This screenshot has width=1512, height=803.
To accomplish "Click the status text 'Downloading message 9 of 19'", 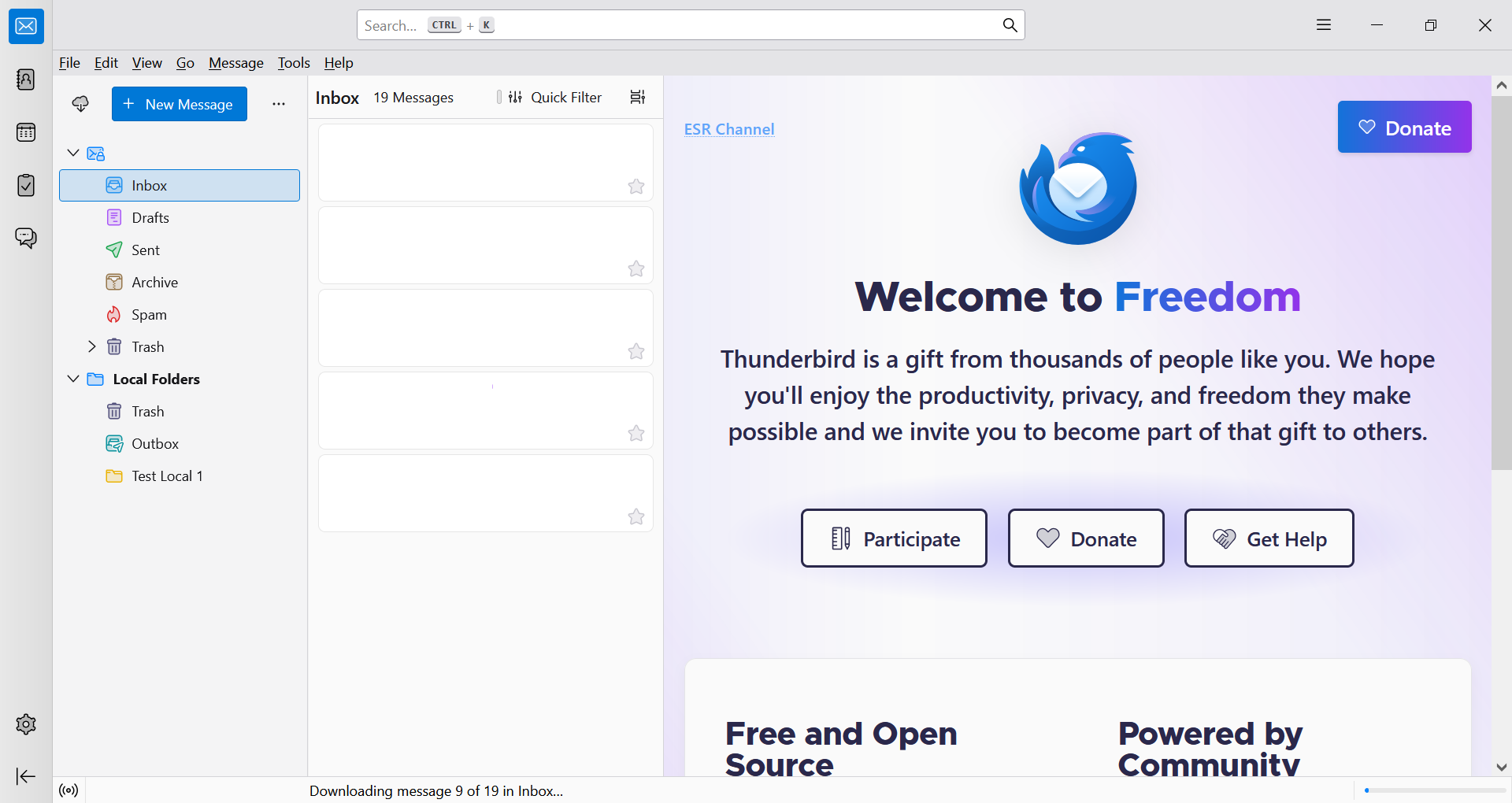I will tap(436, 790).
